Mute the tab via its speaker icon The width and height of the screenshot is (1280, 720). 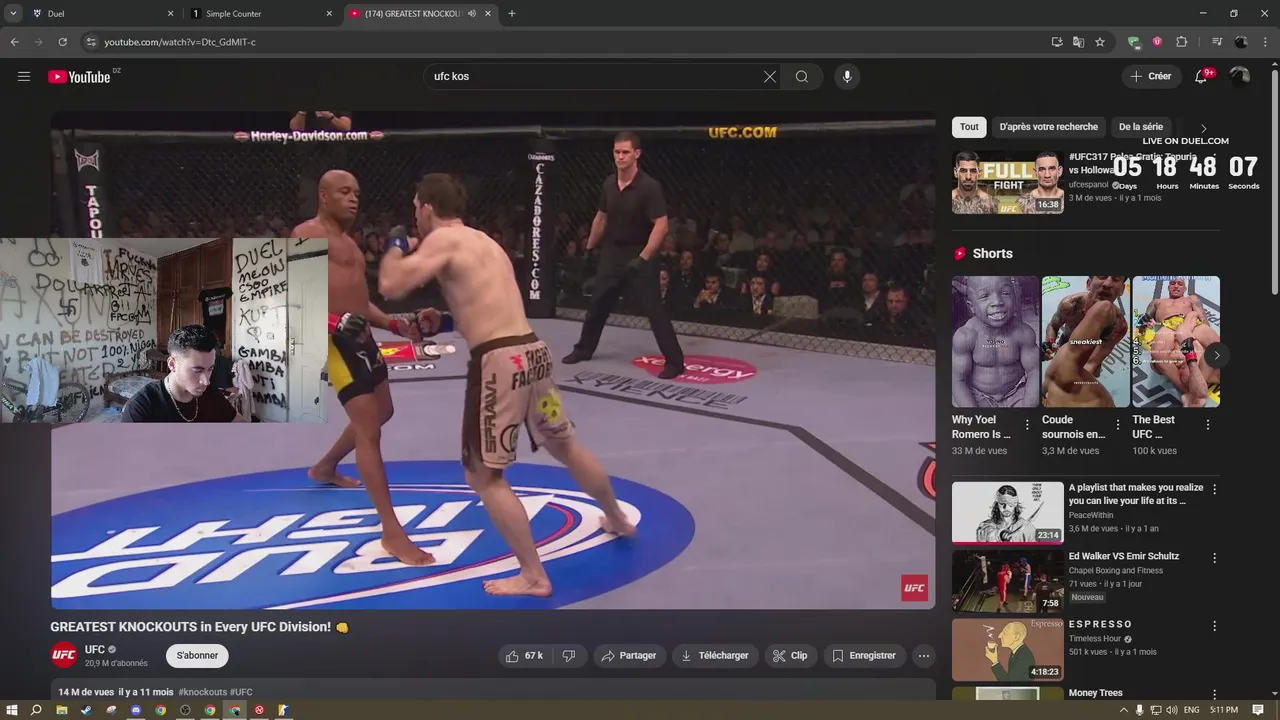click(x=472, y=14)
